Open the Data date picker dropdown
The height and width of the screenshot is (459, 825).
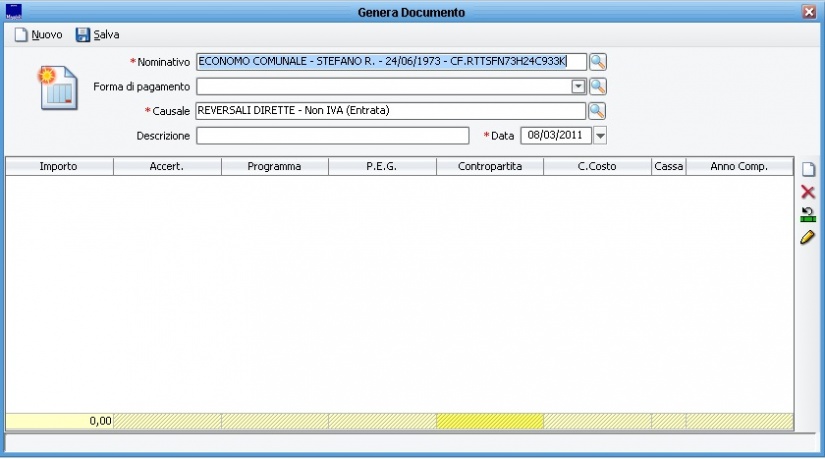pos(600,135)
